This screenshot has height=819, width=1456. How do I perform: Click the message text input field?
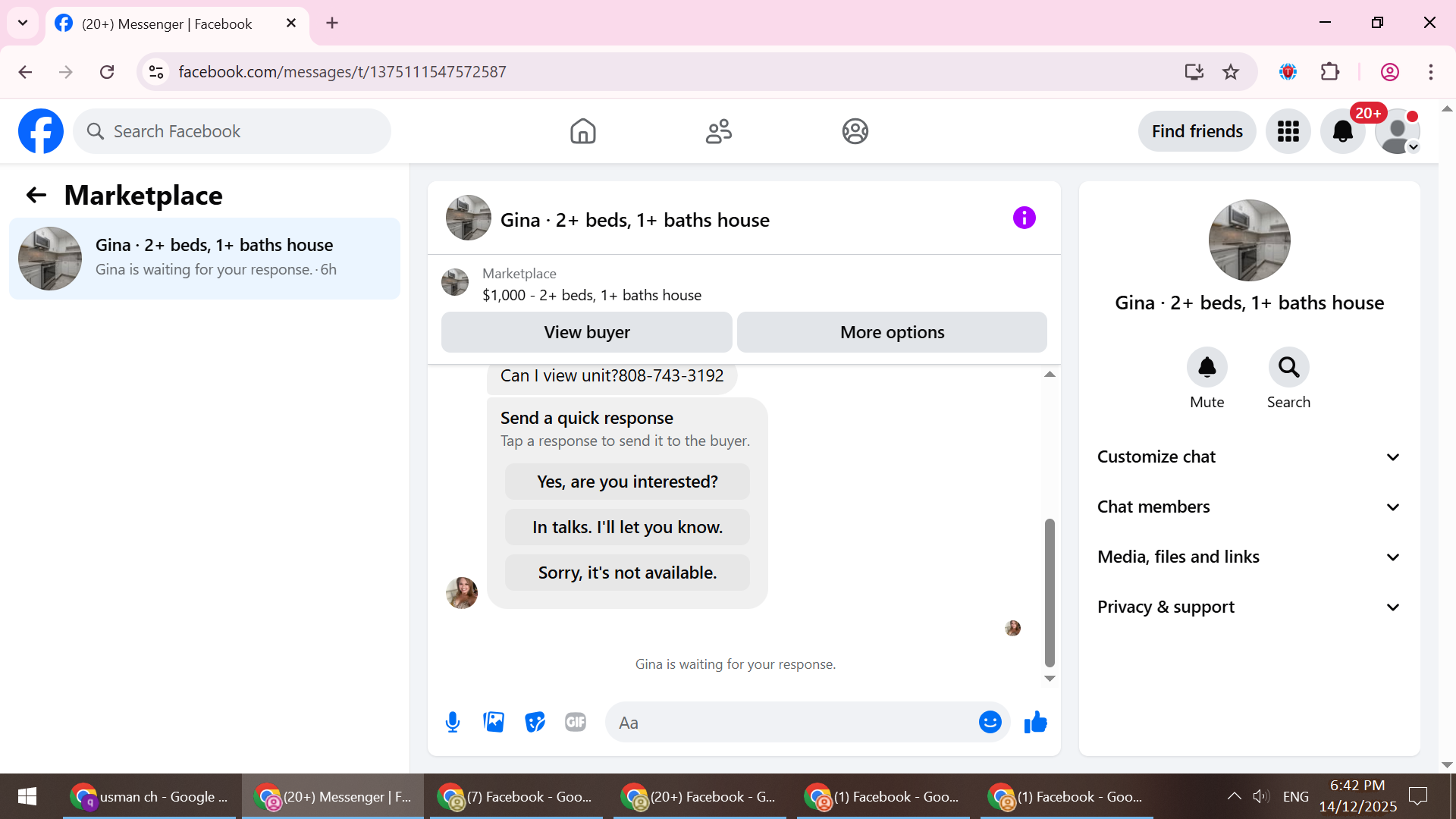pos(792,723)
